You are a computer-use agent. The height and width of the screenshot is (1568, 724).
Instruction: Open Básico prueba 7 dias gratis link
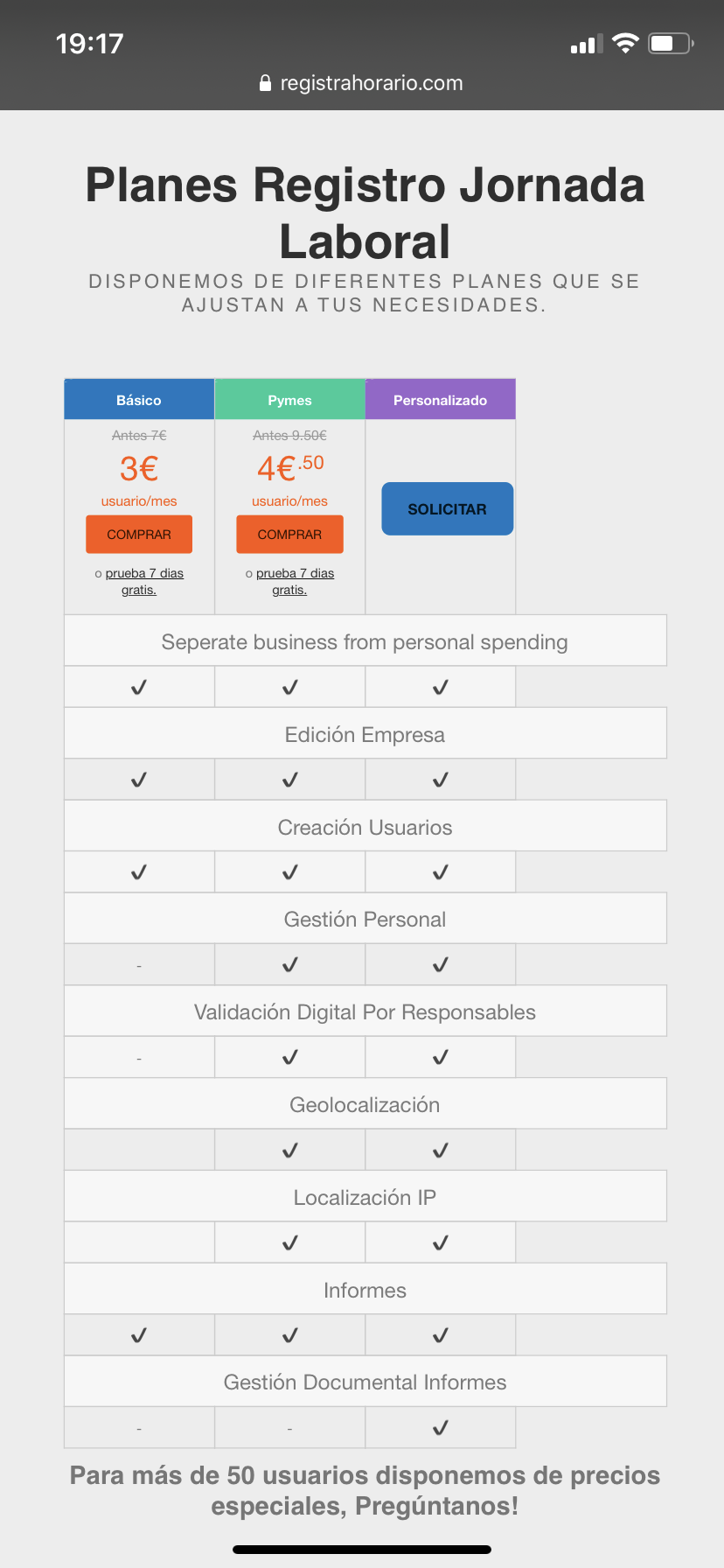(x=144, y=582)
